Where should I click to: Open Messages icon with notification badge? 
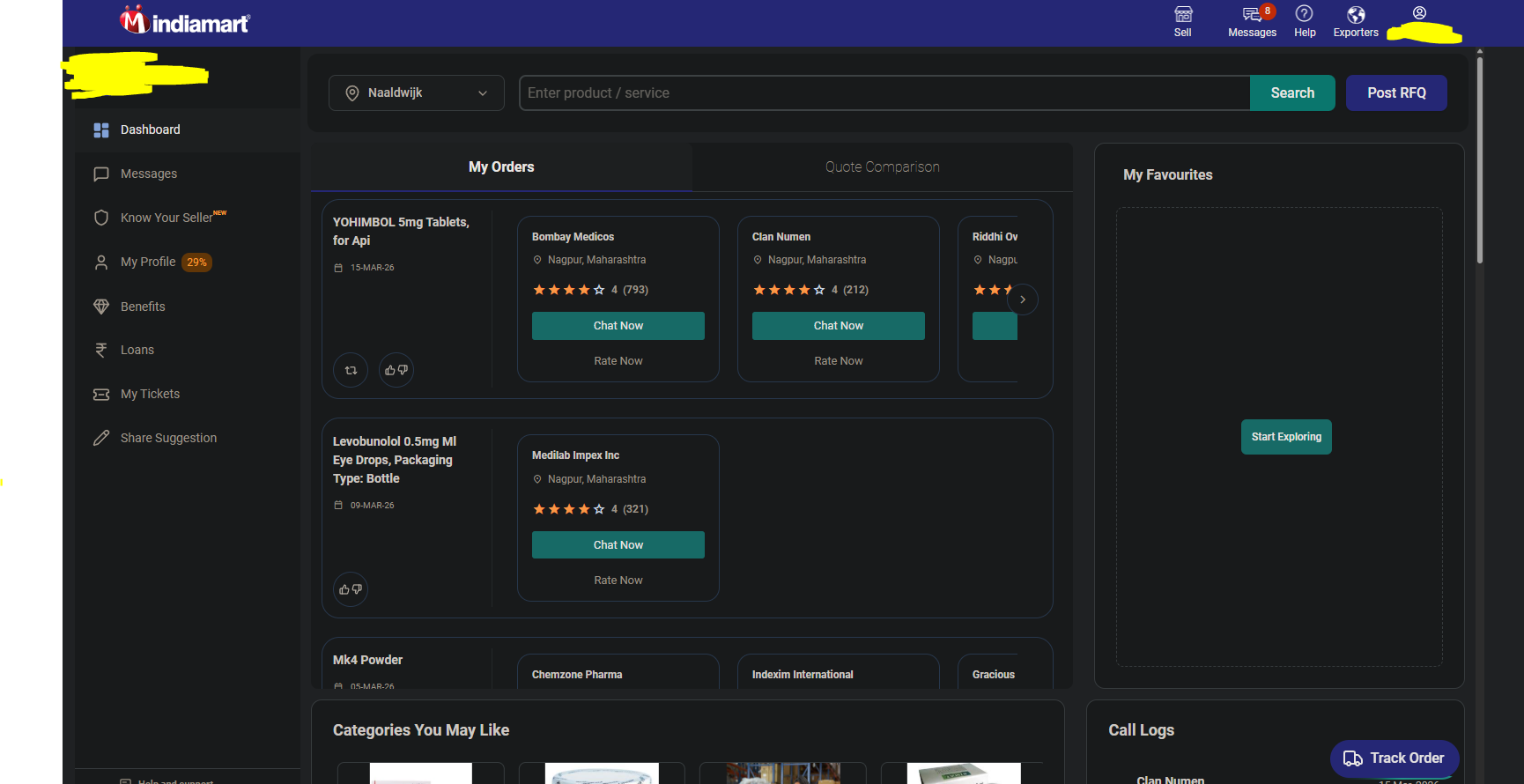point(1252,15)
